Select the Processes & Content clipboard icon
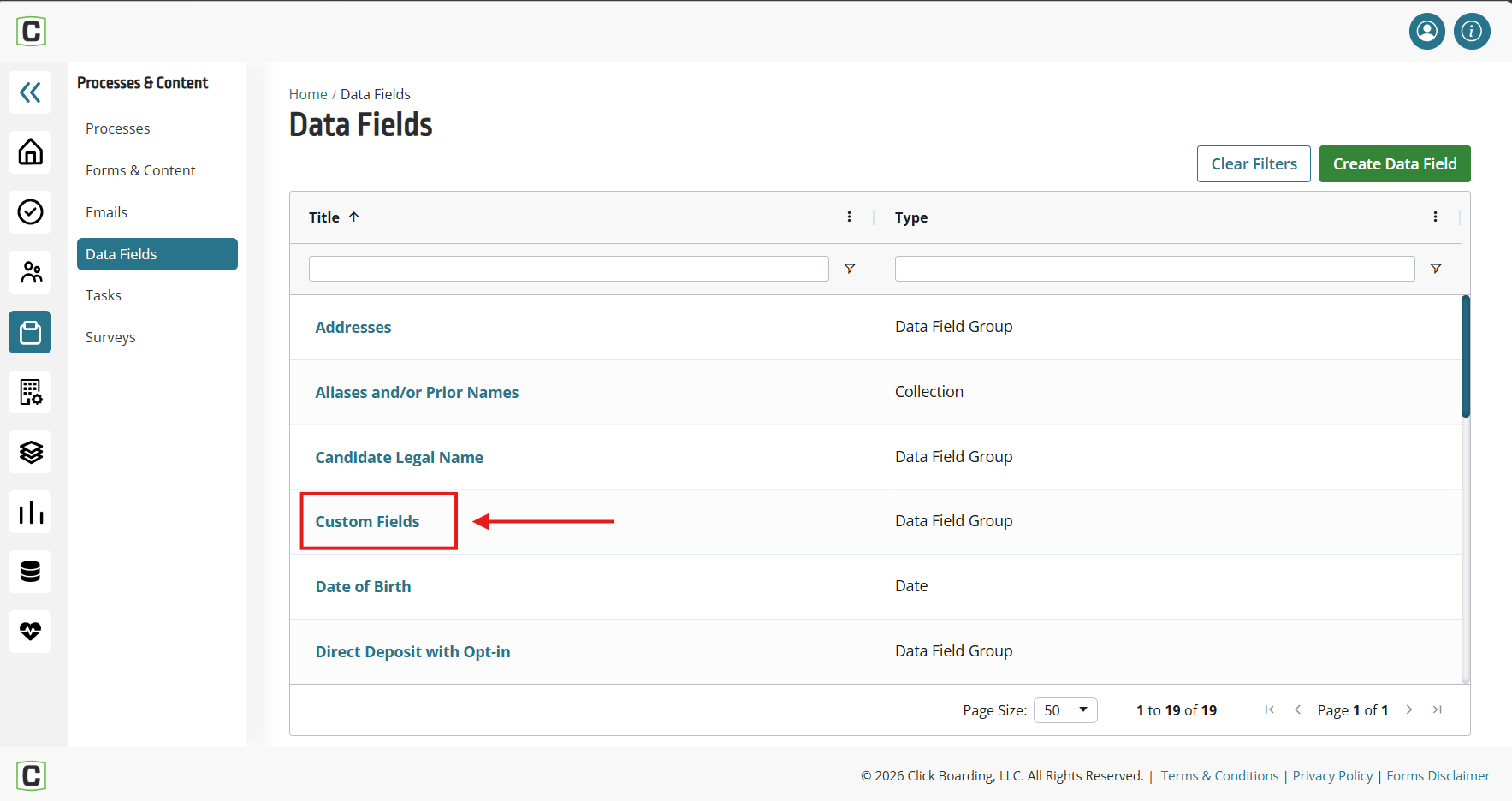Viewport: 1512px width, 801px height. (30, 332)
